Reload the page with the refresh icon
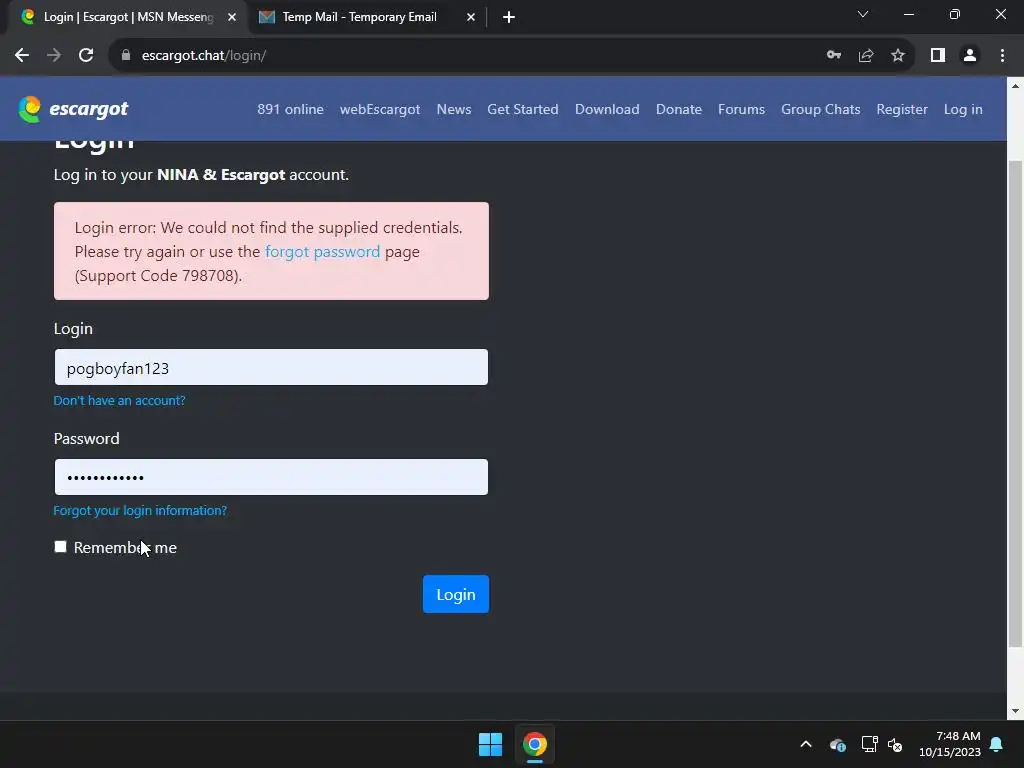1024x768 pixels. [86, 56]
